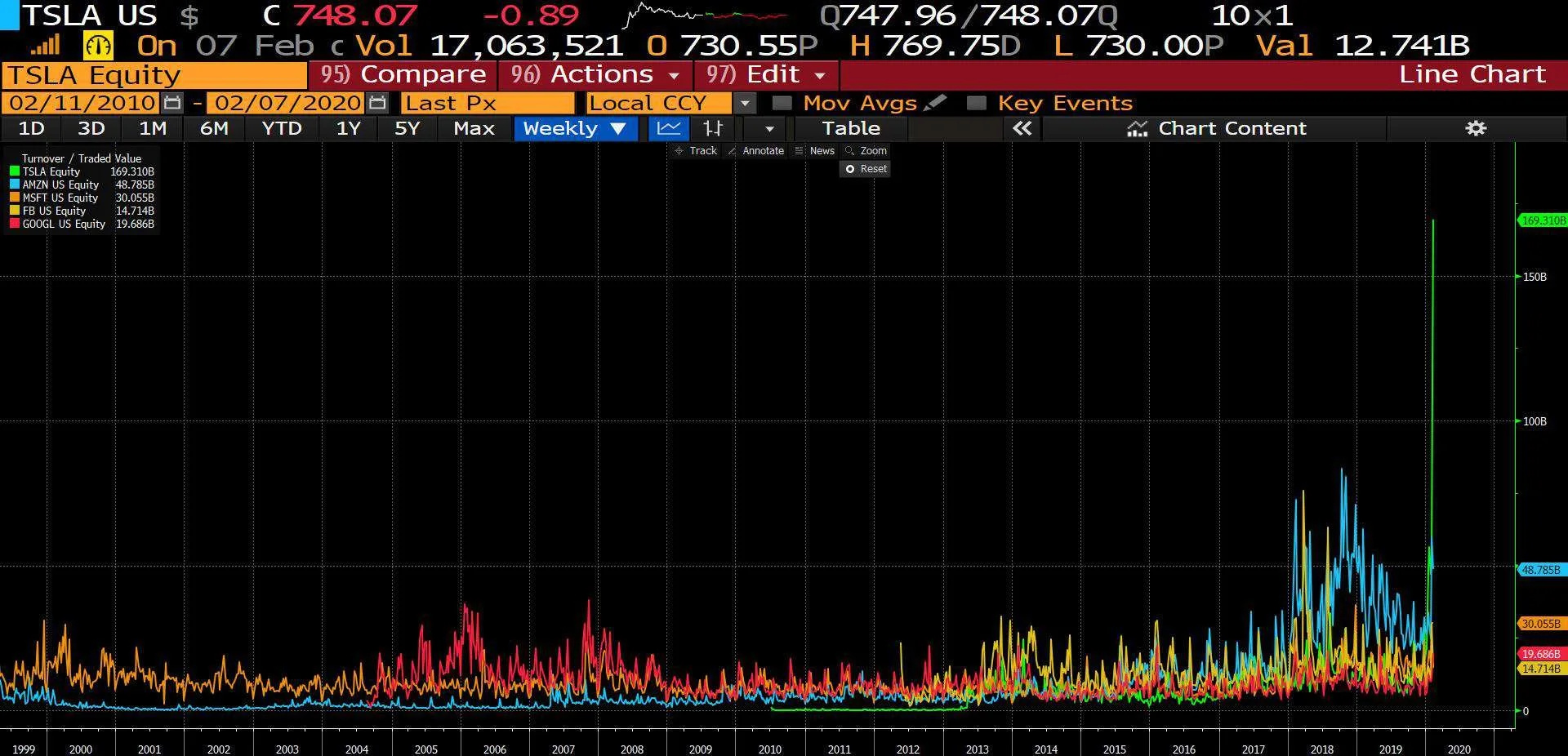
Task: Click the green TSLA Equity legend swatch
Action: (x=14, y=172)
